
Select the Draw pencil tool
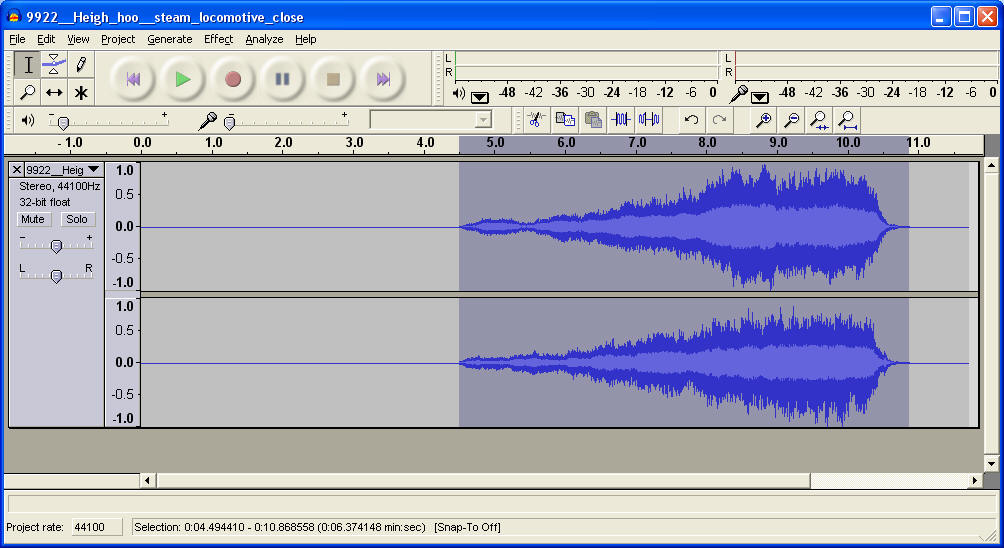point(81,65)
